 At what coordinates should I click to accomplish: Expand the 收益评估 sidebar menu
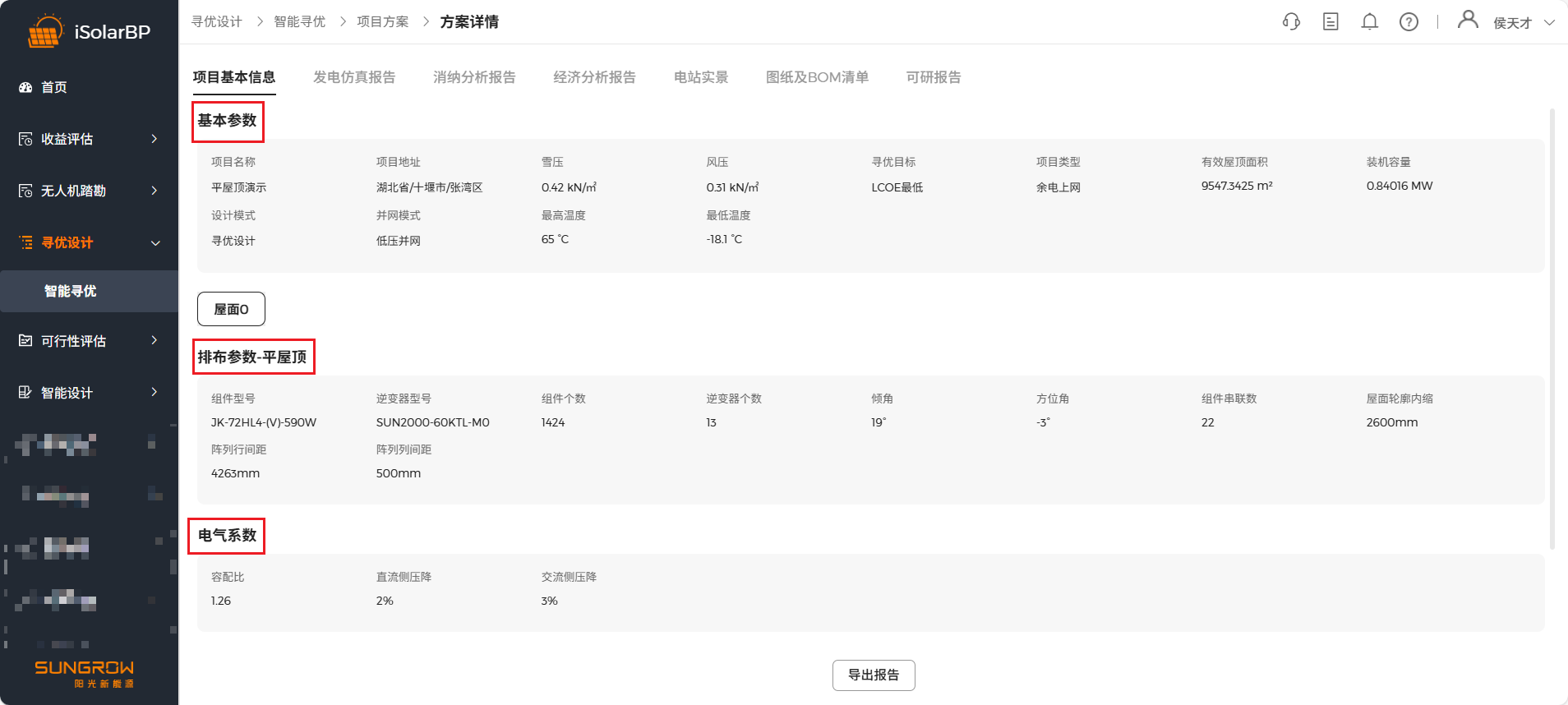point(89,139)
